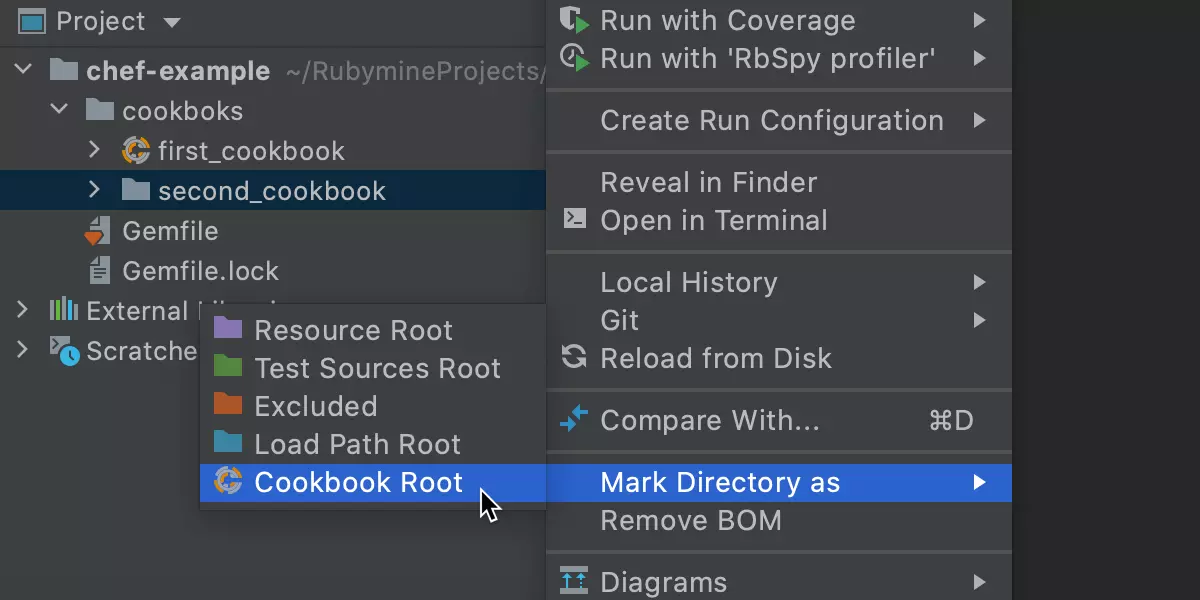Open Run with 'RbSpy profiler' item
1200x600 pixels.
point(779,58)
